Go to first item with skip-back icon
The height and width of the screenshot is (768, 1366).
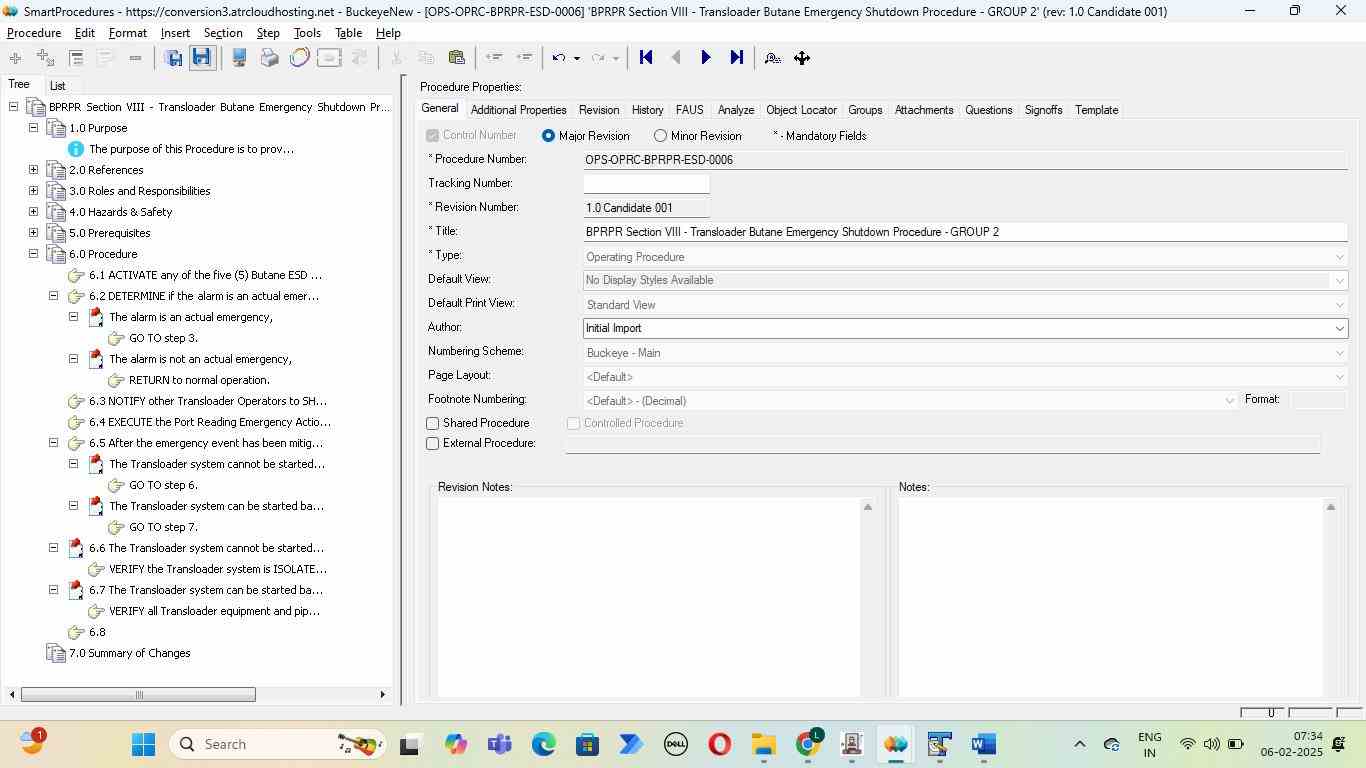coord(646,58)
